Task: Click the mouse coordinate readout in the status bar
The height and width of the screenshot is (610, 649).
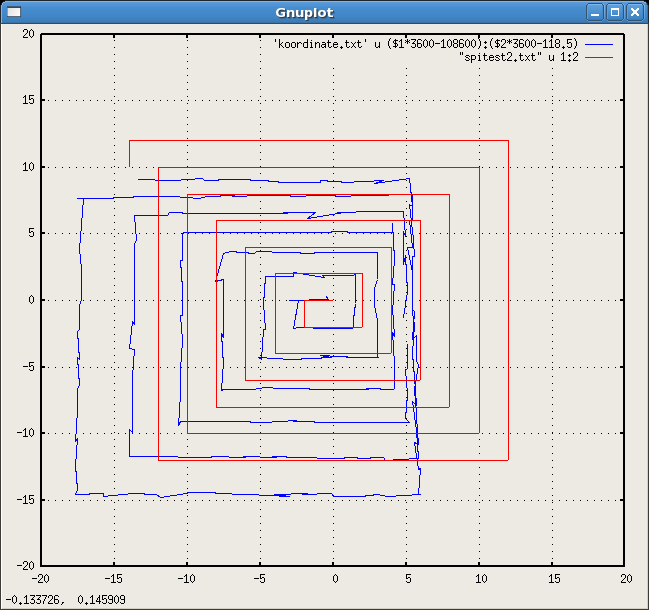Action: point(65,600)
